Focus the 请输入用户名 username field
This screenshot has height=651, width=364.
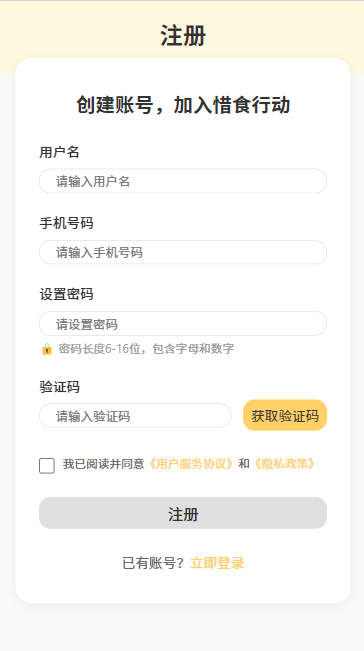[183, 181]
